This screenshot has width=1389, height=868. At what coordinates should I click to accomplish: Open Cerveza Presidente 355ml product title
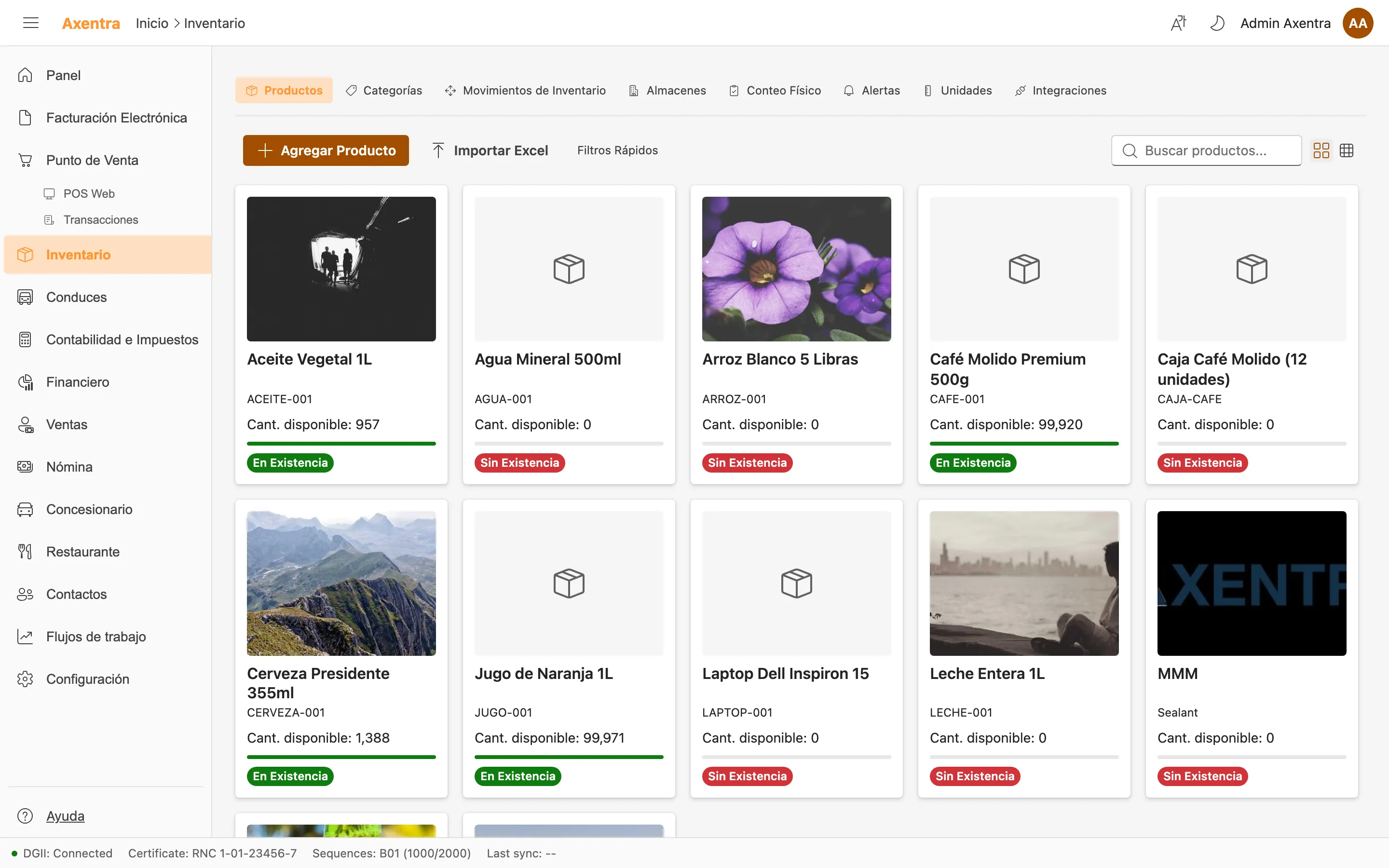(x=318, y=683)
